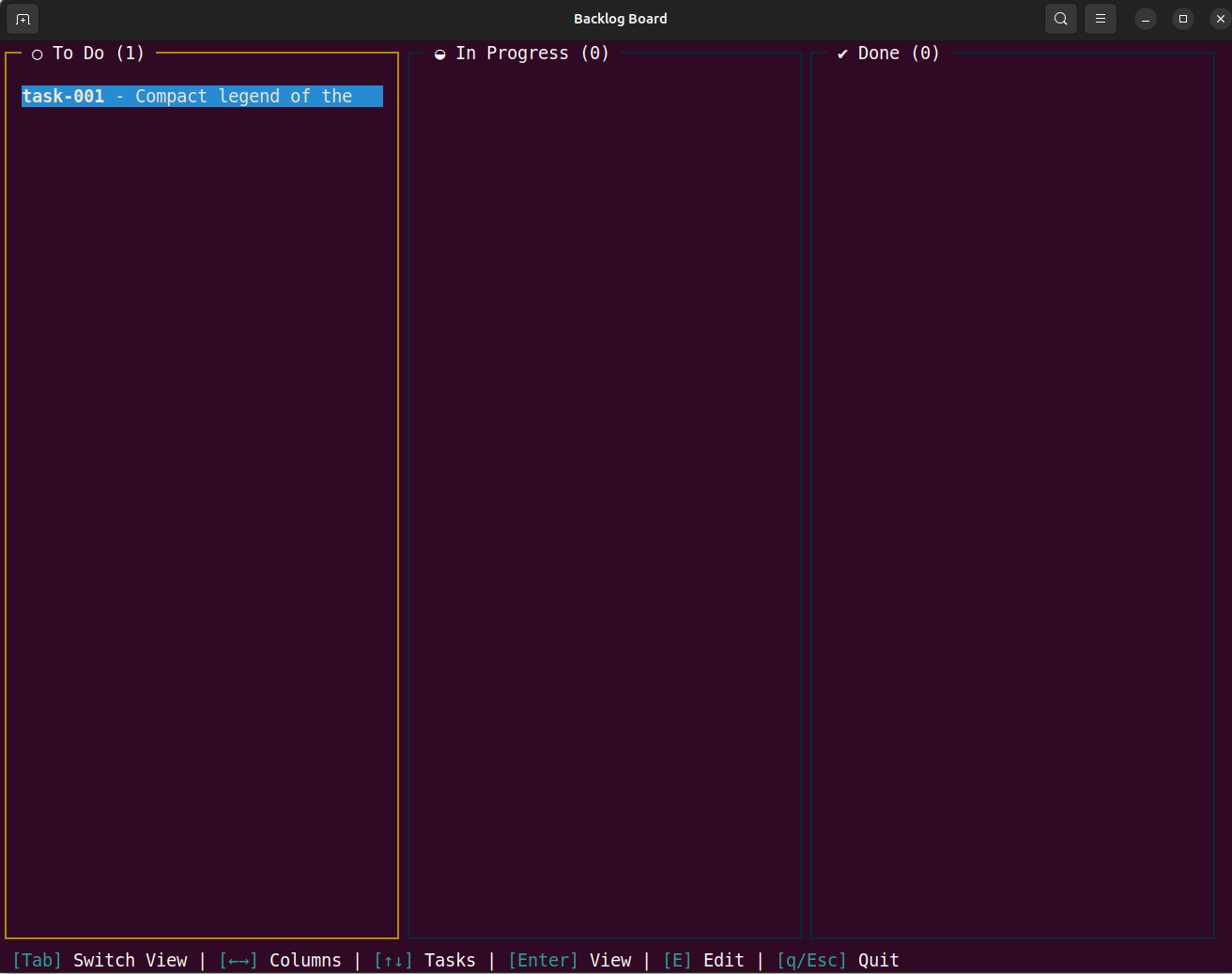Open the terminal search magnifier icon
Image resolution: width=1232 pixels, height=974 pixels.
point(1060,19)
